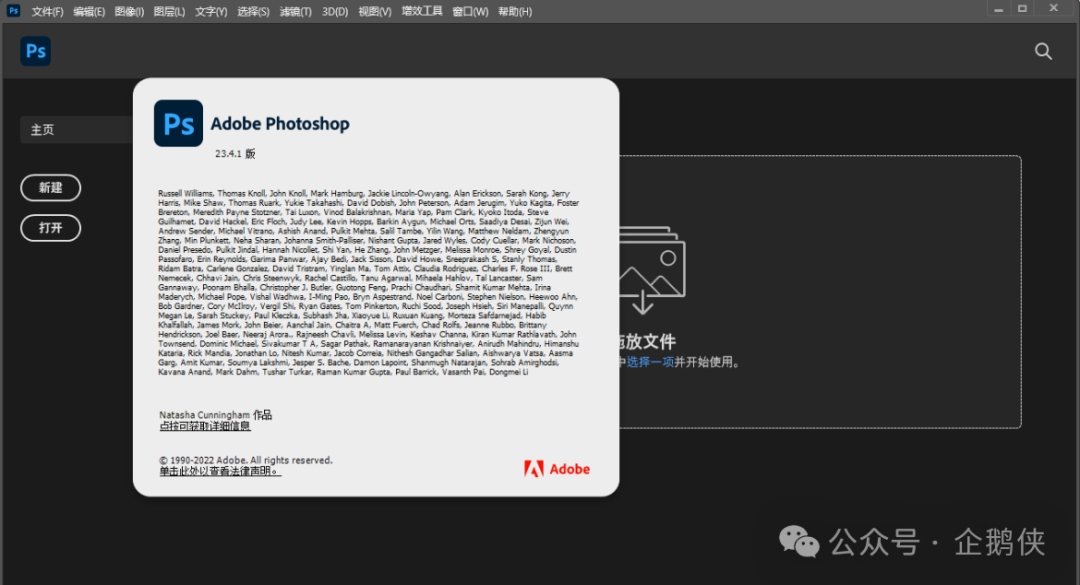The width and height of the screenshot is (1080, 585).
Task: Open the 文件 menu
Action: coord(47,11)
